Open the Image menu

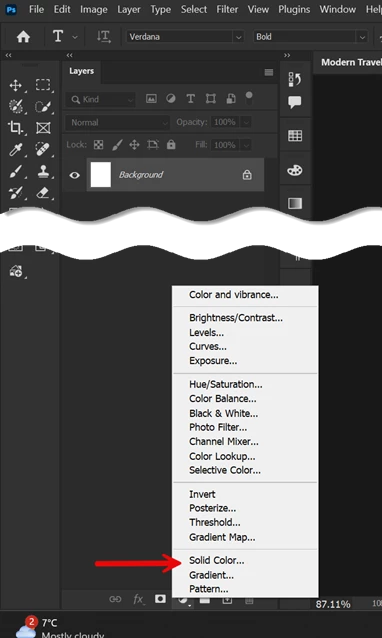click(94, 9)
